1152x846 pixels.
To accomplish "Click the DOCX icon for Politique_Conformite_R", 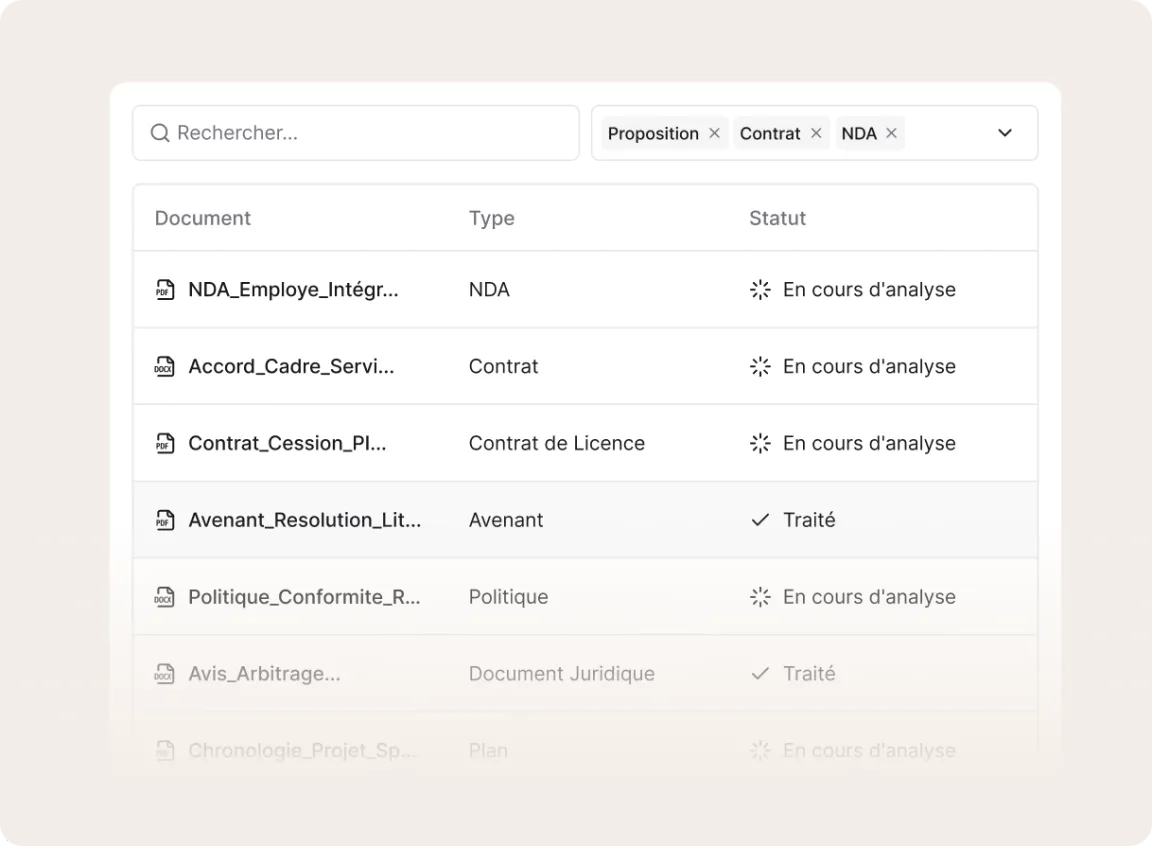I will pos(165,597).
